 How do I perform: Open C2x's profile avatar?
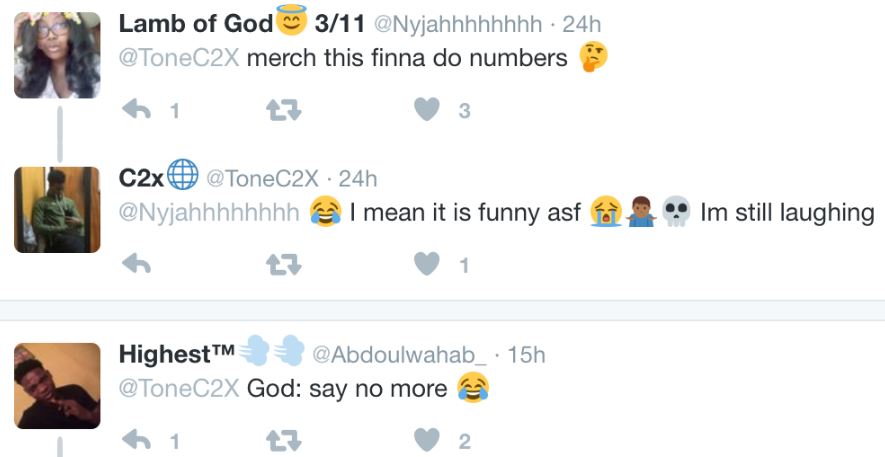pyautogui.click(x=57, y=209)
